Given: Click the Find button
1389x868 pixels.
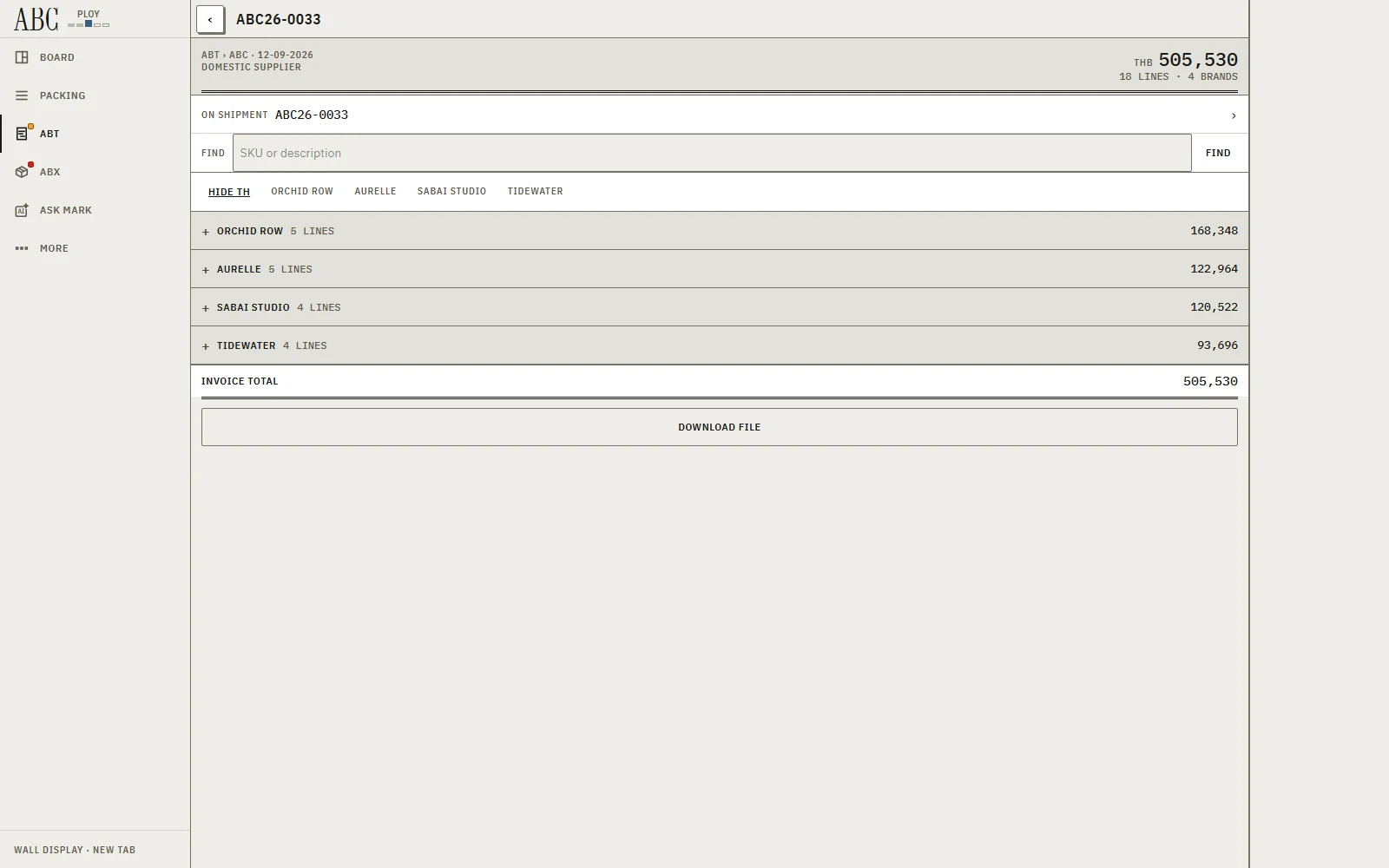Looking at the screenshot, I should [1218, 153].
